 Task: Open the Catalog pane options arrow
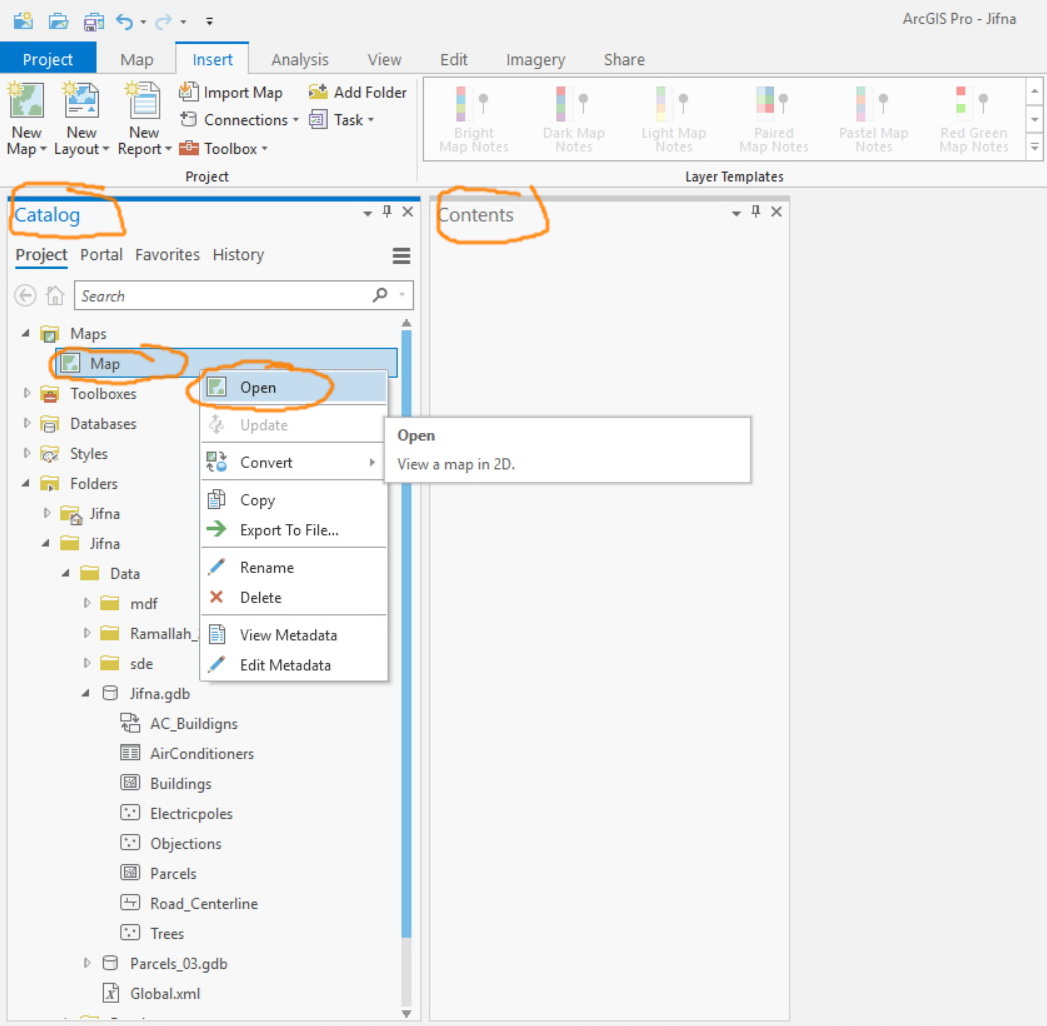pyautogui.click(x=367, y=214)
